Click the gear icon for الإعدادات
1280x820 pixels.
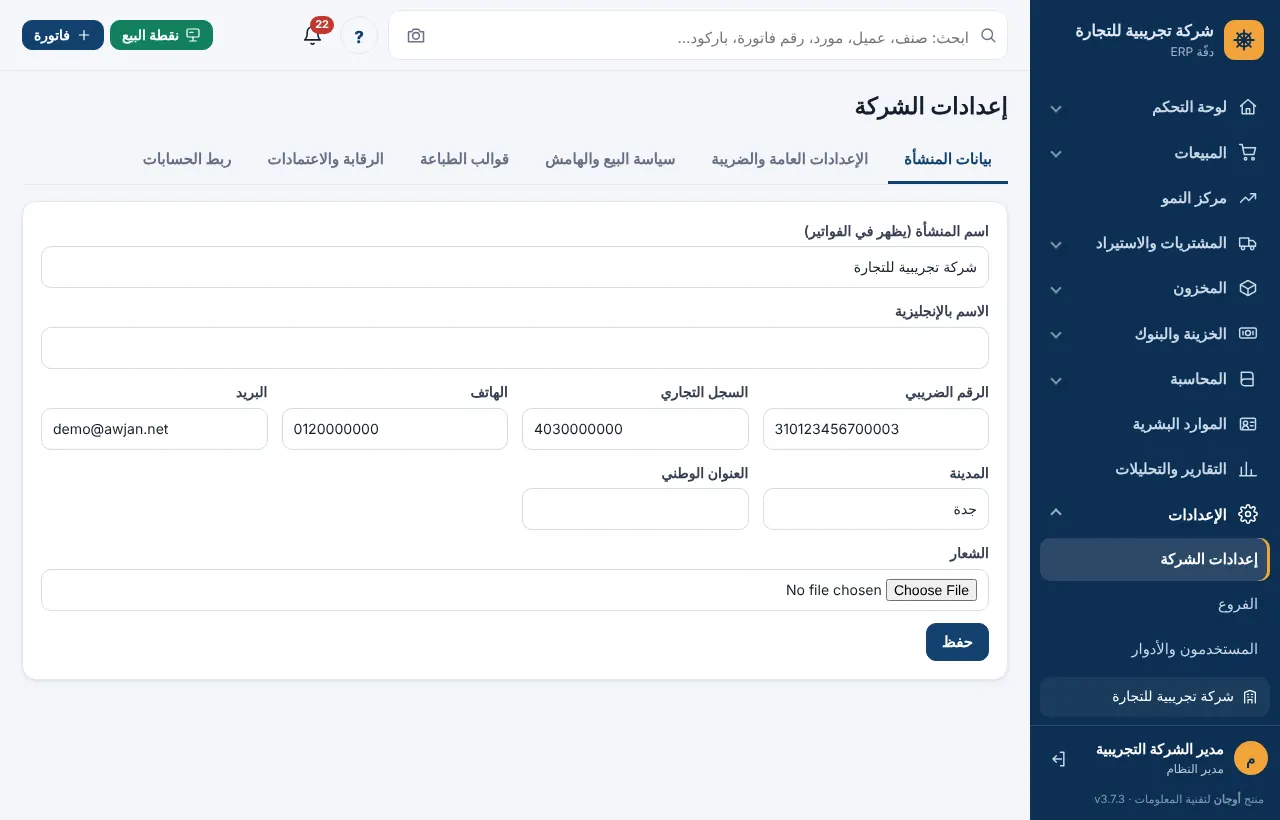coord(1247,514)
